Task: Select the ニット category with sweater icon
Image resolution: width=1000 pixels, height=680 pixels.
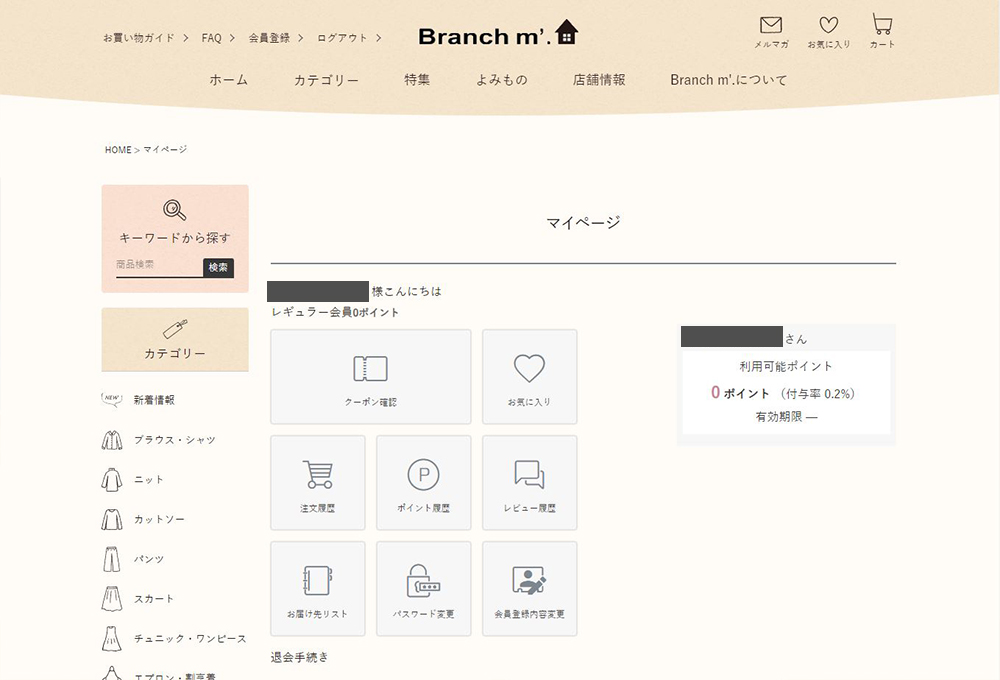Action: tap(140, 479)
